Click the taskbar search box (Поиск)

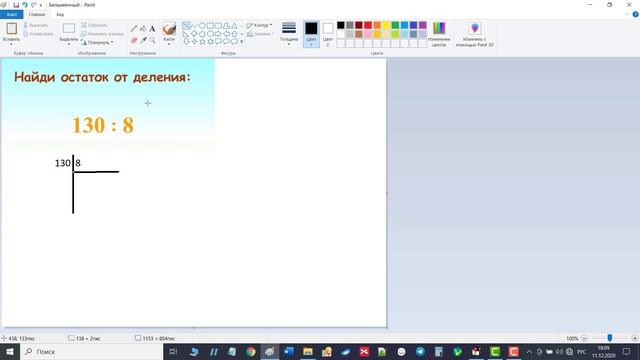91,351
